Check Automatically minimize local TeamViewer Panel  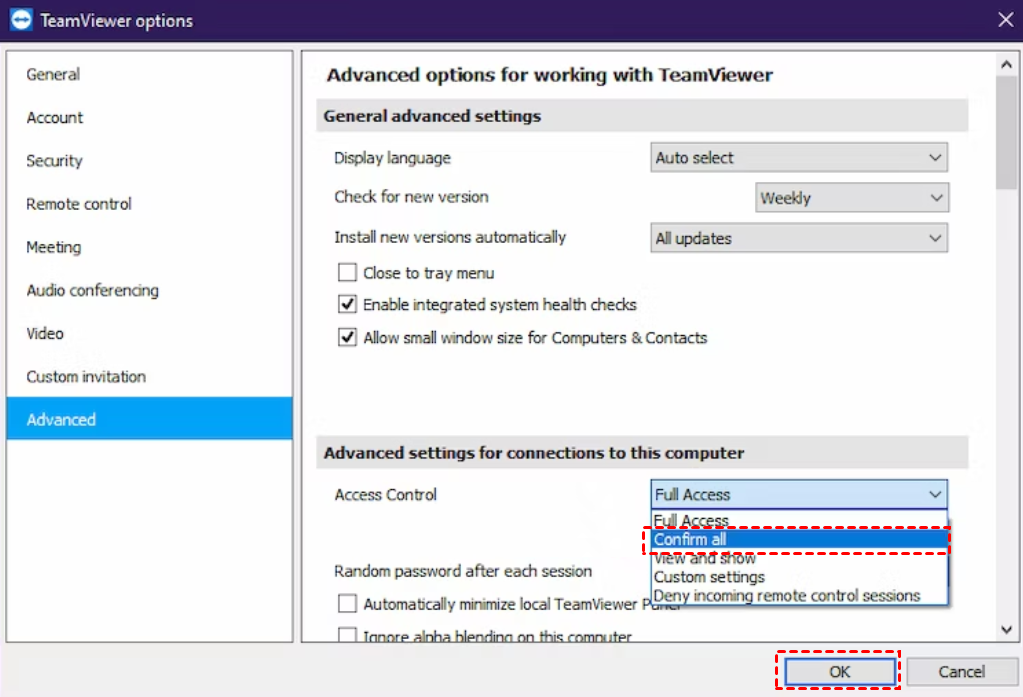347,603
